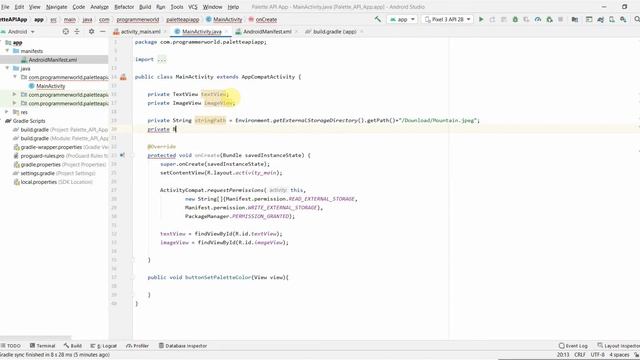Open the Terminal tool window
Viewport: 640px width, 360px height.
[x=42, y=346]
